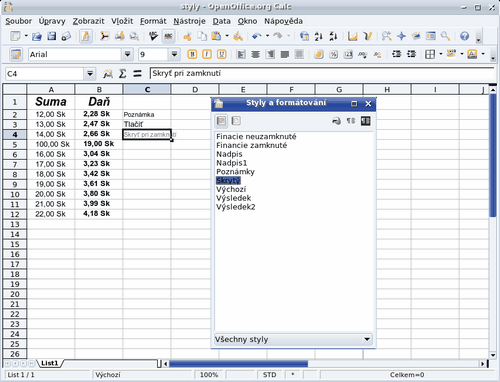Image resolution: width=500 pixels, height=382 pixels.
Task: Paste from clipboard icon
Action: (x=217, y=36)
